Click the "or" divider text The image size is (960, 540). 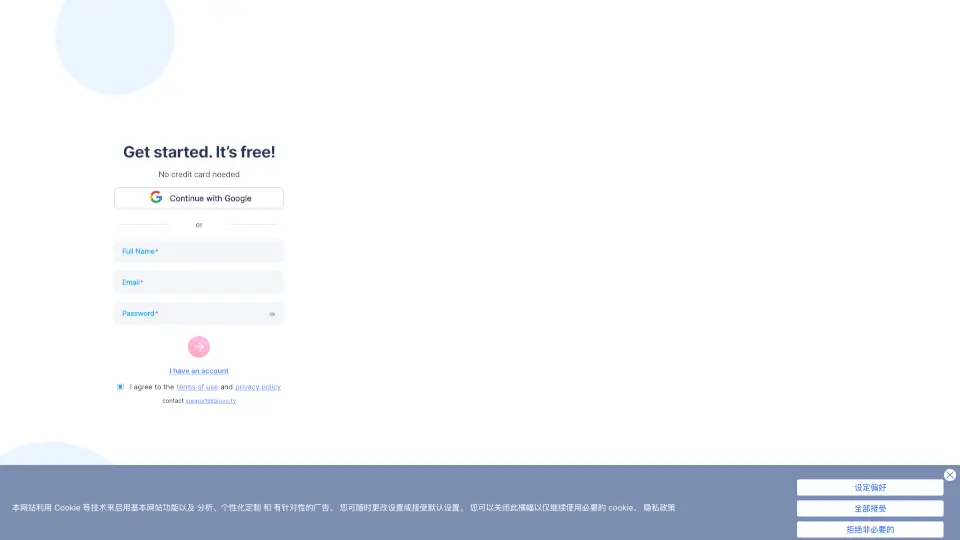(199, 225)
